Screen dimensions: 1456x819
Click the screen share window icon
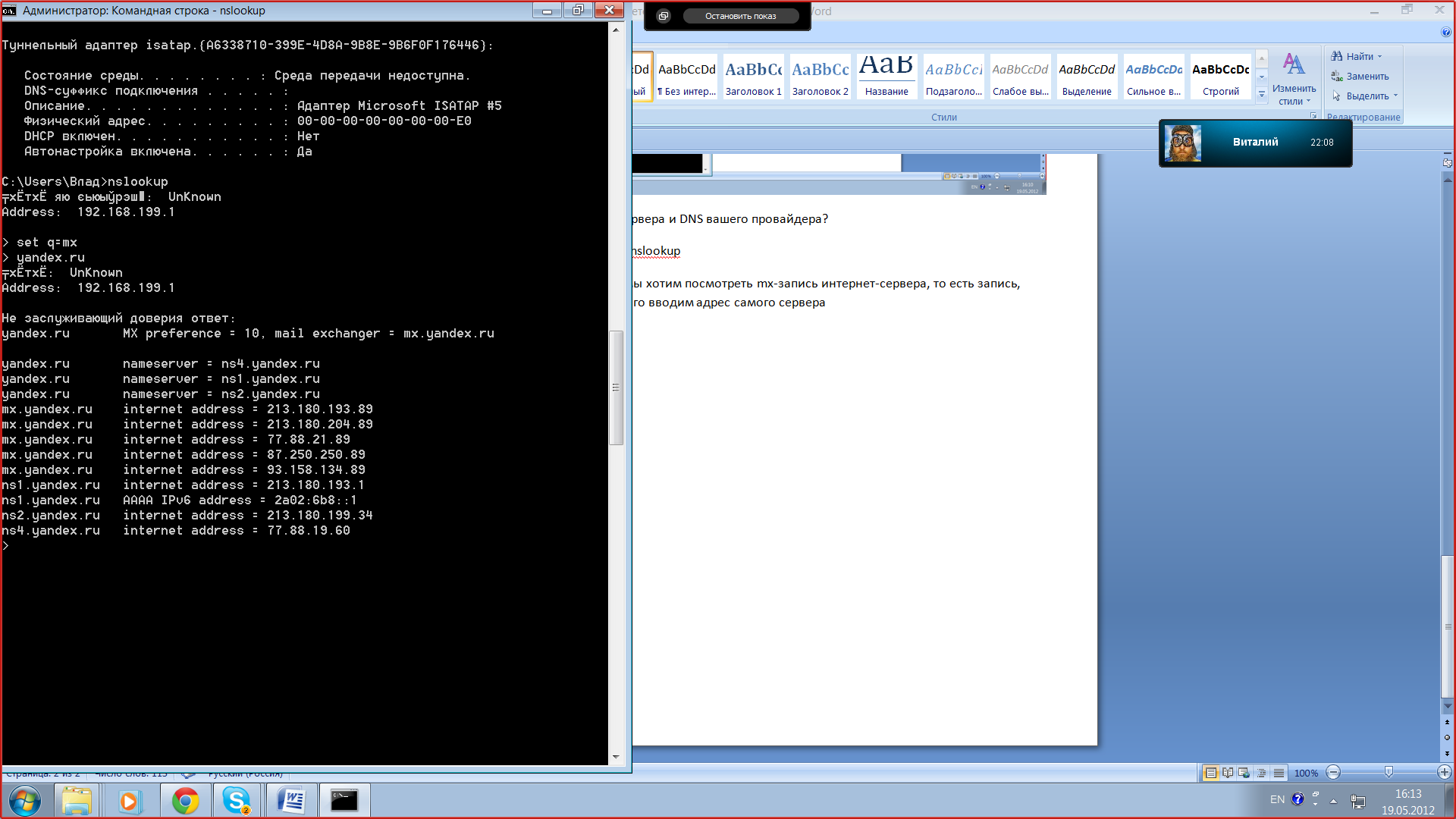click(664, 16)
